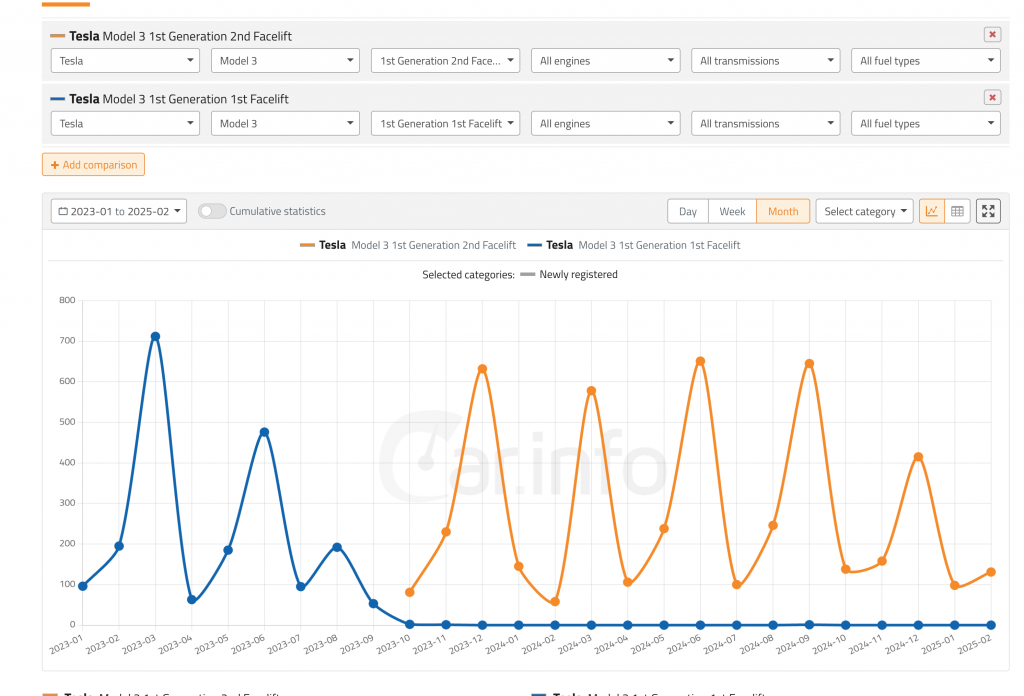
Task: Select Week granularity
Action: [x=732, y=211]
